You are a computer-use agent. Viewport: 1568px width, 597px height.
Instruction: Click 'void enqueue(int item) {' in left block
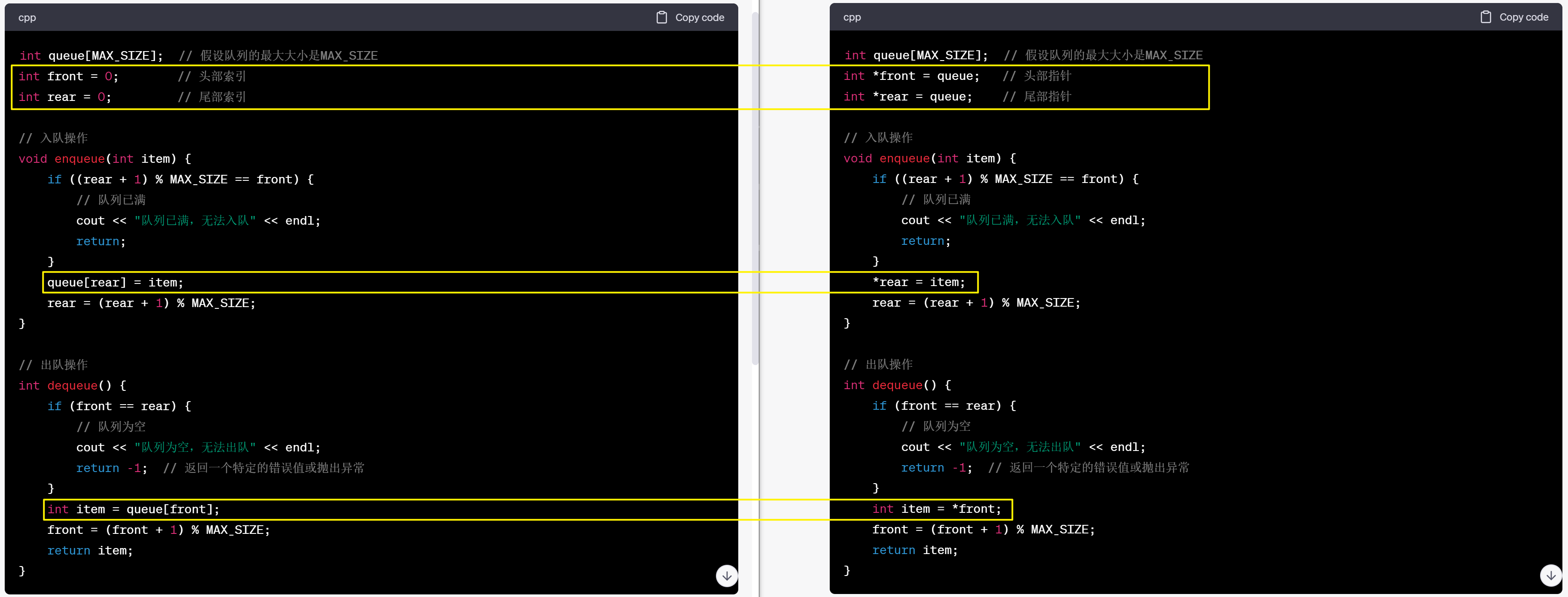pyautogui.click(x=105, y=159)
